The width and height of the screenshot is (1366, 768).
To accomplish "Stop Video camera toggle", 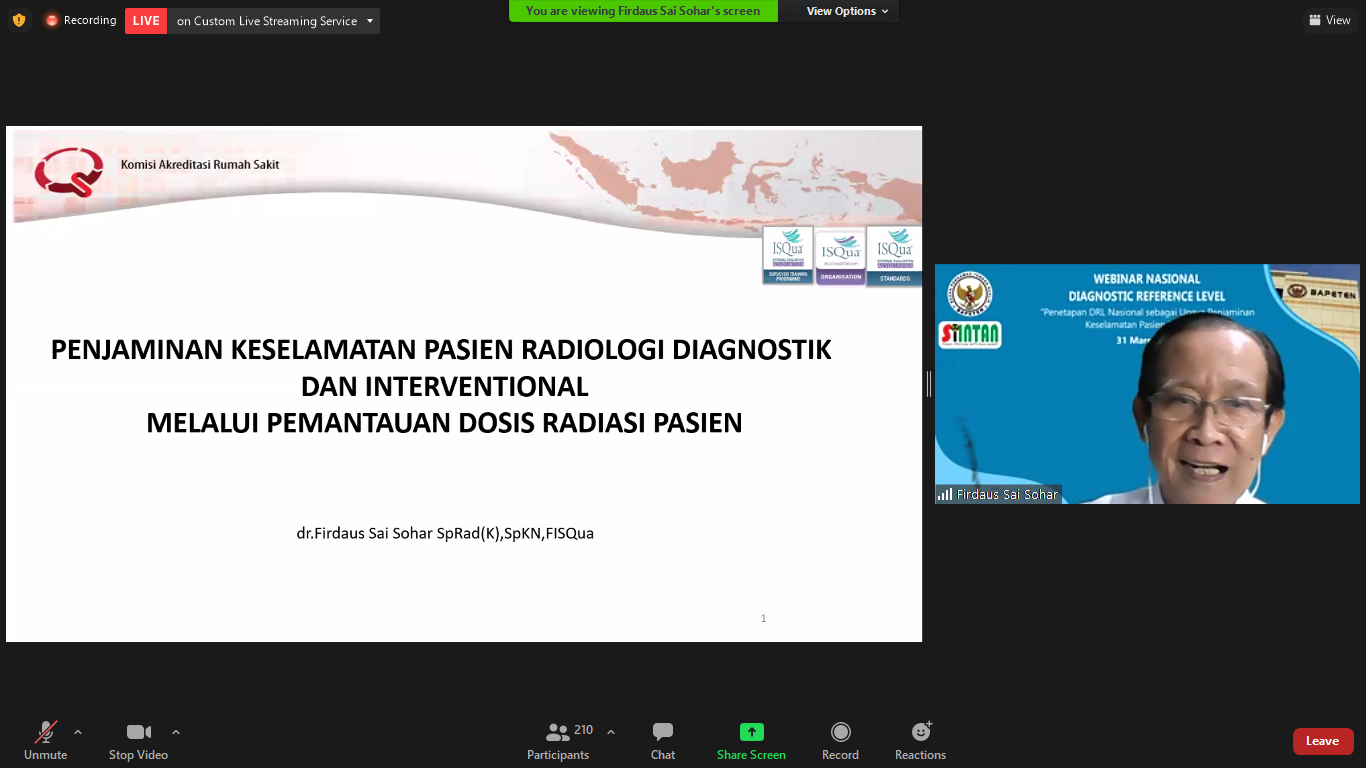I will click(138, 741).
